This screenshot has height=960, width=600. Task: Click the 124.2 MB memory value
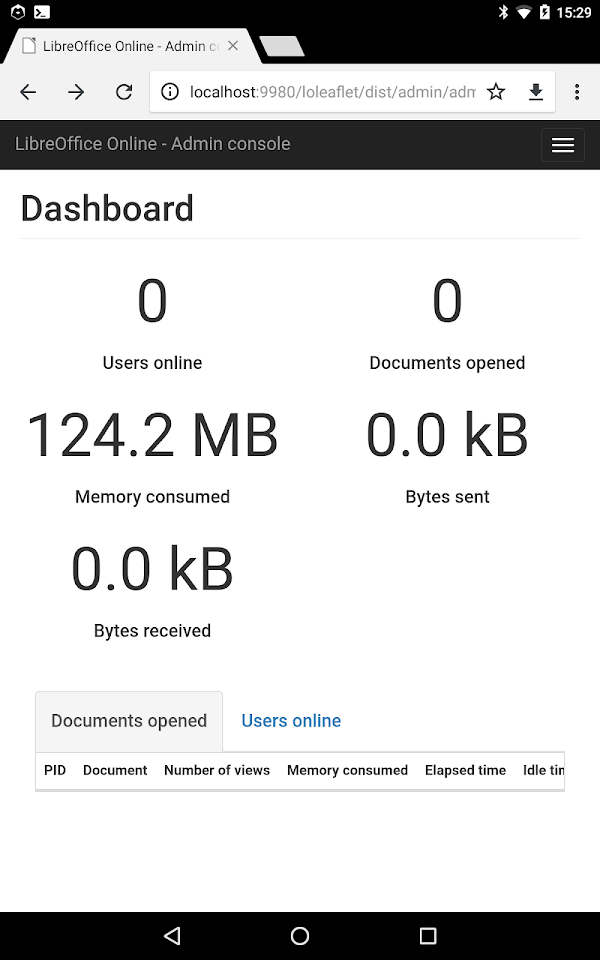(152, 435)
